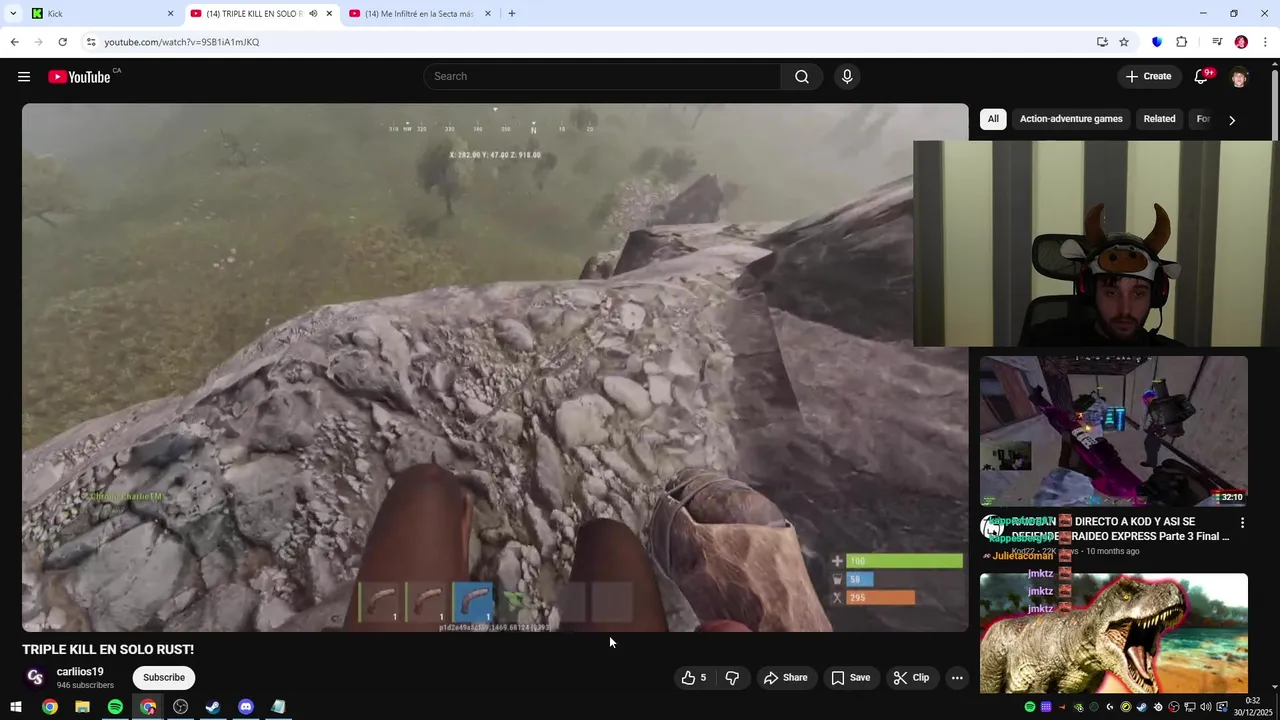
Task: Open the YouTube guide hamburger menu
Action: pyautogui.click(x=24, y=77)
